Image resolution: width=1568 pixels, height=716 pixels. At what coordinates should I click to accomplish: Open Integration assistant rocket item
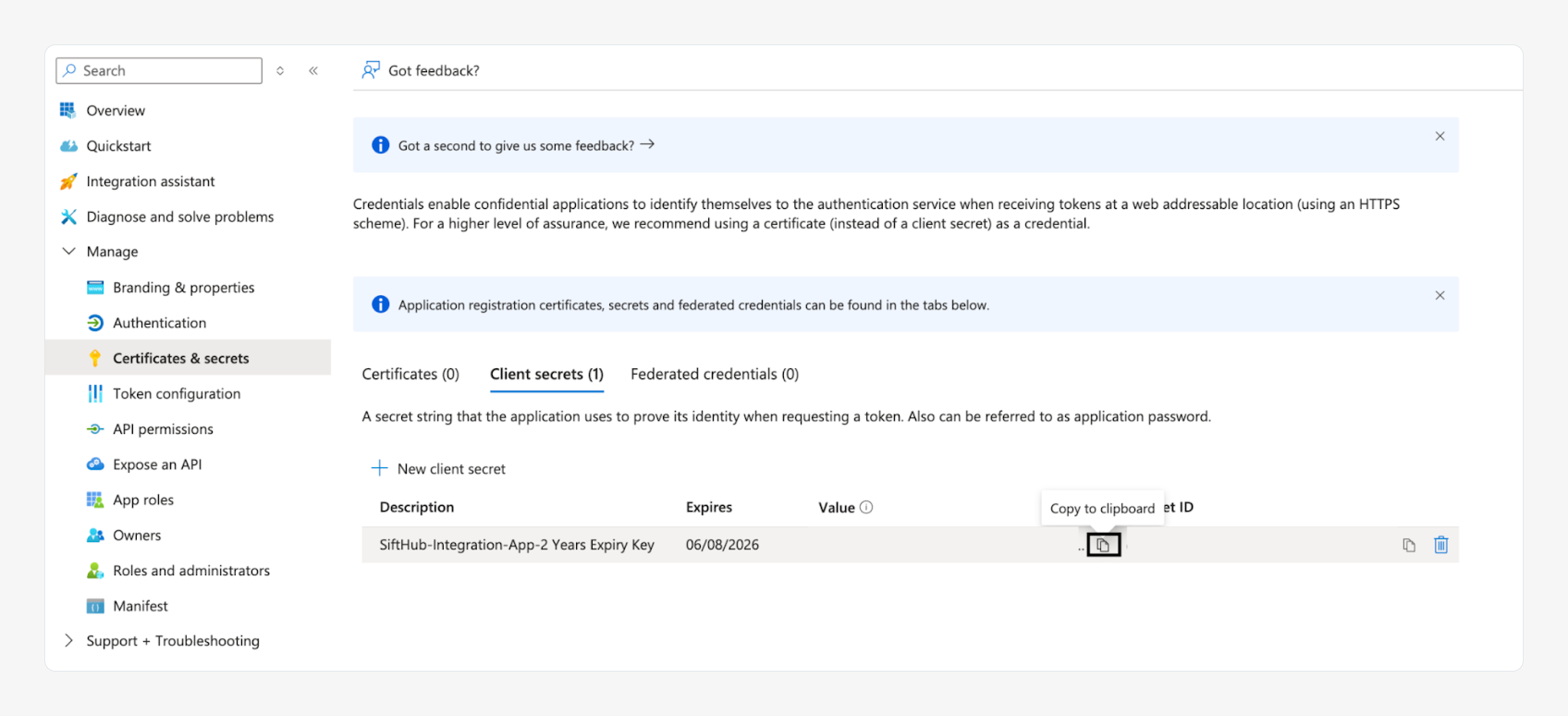coord(150,181)
